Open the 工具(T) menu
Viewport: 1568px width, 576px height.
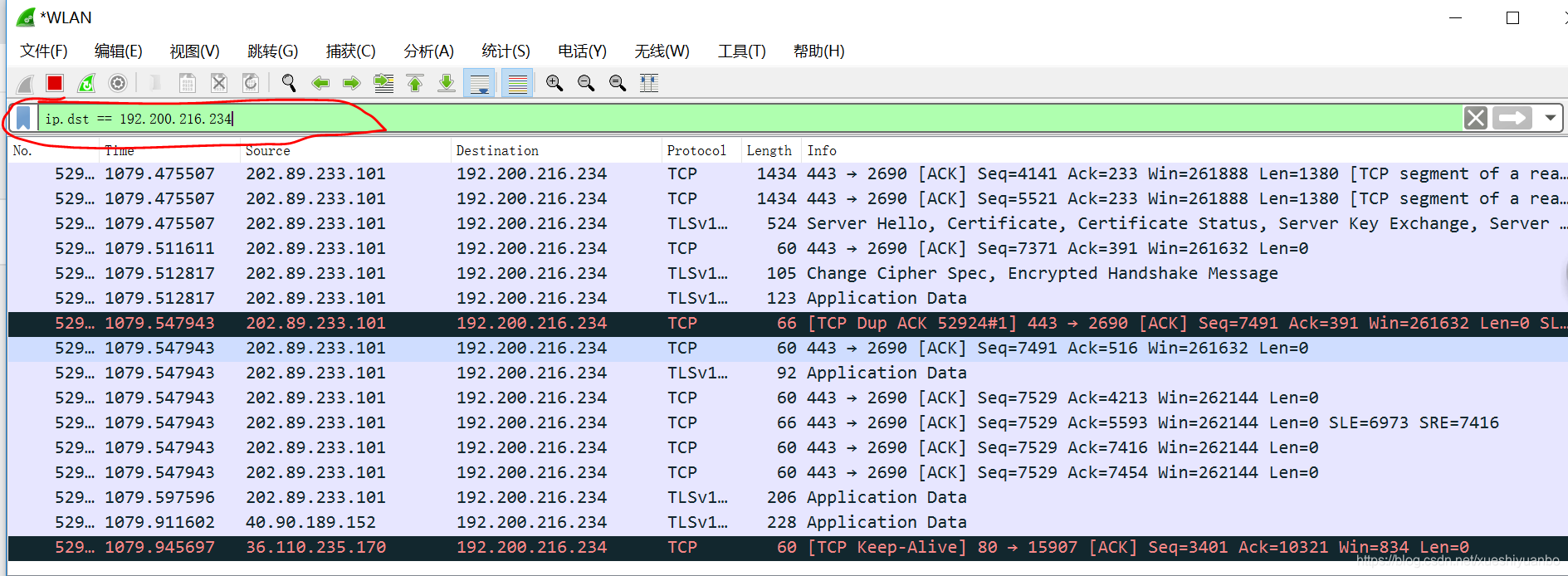tap(741, 51)
